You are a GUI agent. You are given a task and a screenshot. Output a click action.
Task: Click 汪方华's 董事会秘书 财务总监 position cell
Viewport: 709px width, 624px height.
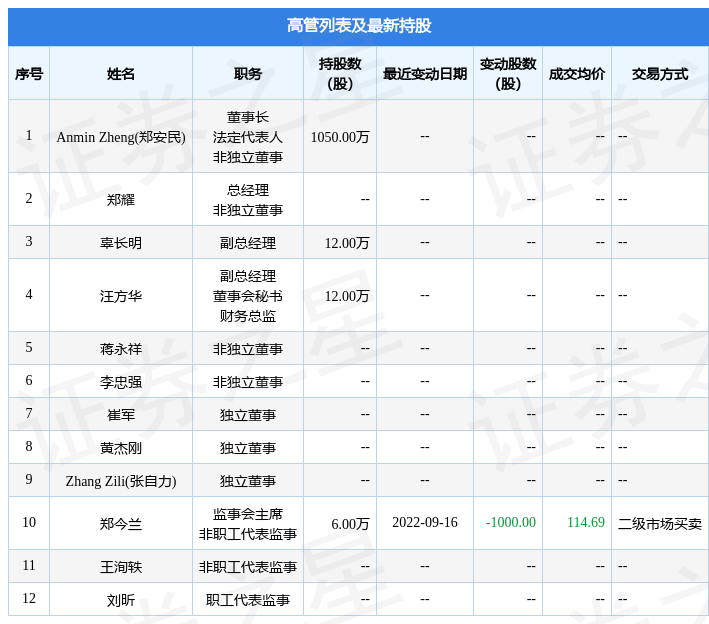click(x=248, y=296)
